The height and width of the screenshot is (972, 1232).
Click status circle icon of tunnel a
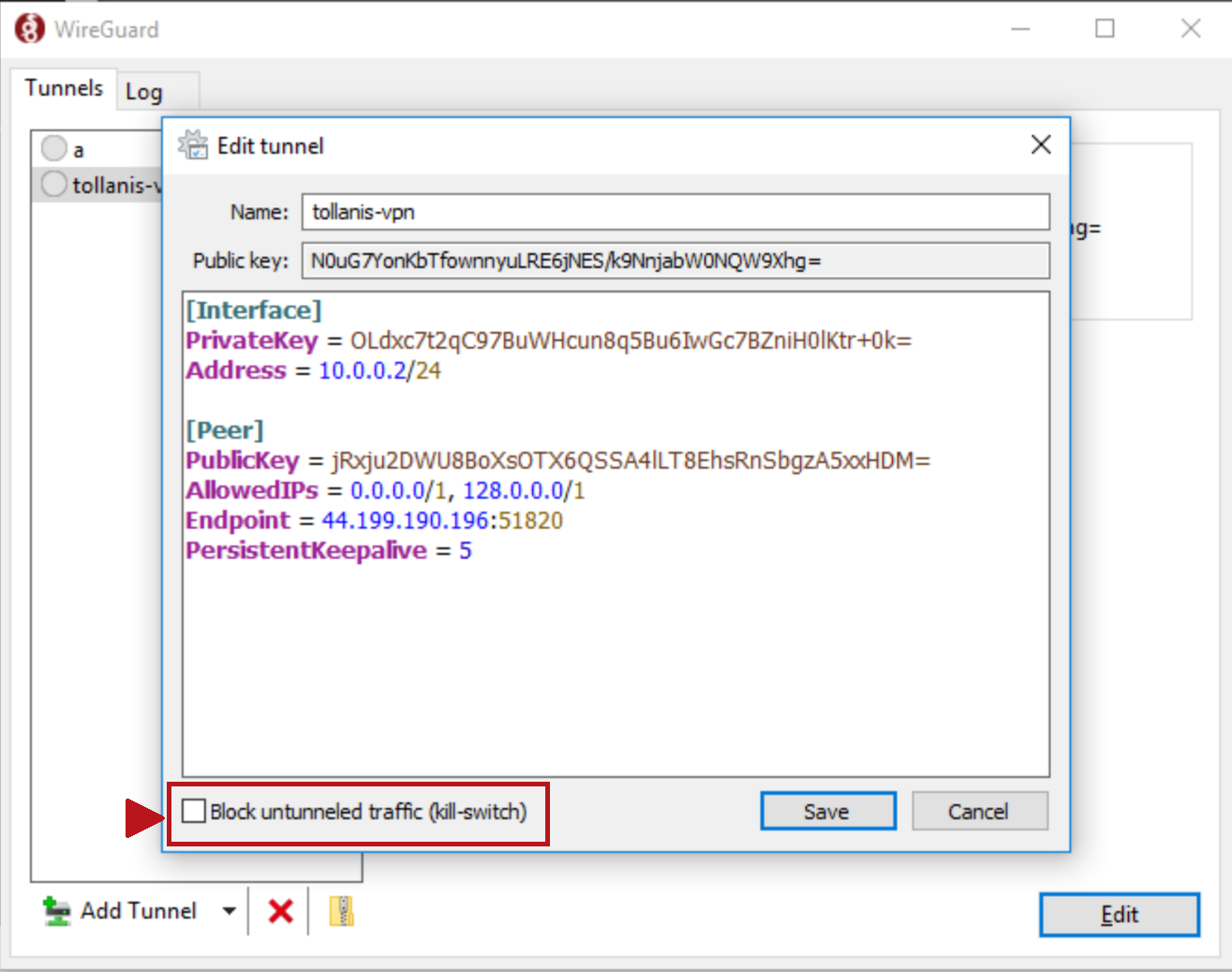pyautogui.click(x=54, y=148)
